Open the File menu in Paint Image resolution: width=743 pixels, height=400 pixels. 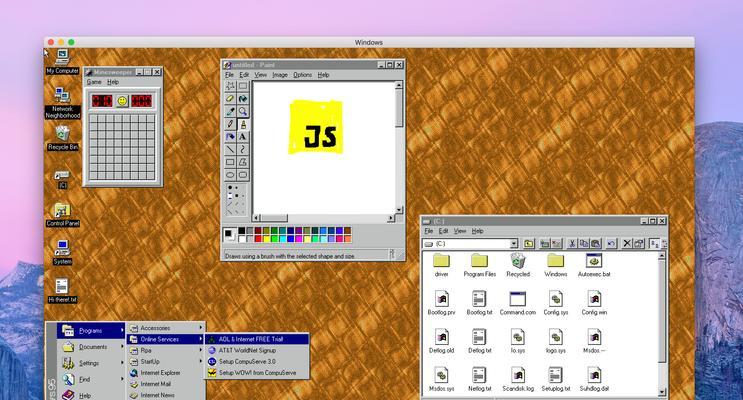click(229, 75)
